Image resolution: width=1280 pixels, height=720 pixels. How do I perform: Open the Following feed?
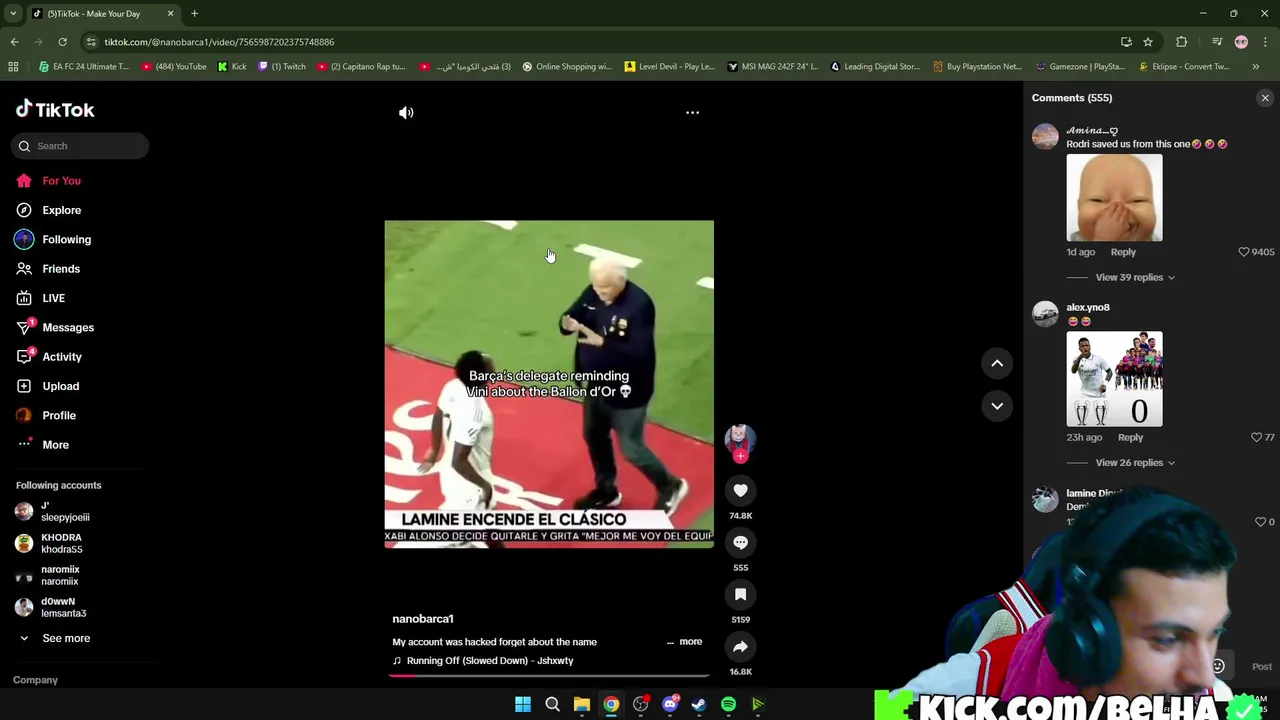66,239
